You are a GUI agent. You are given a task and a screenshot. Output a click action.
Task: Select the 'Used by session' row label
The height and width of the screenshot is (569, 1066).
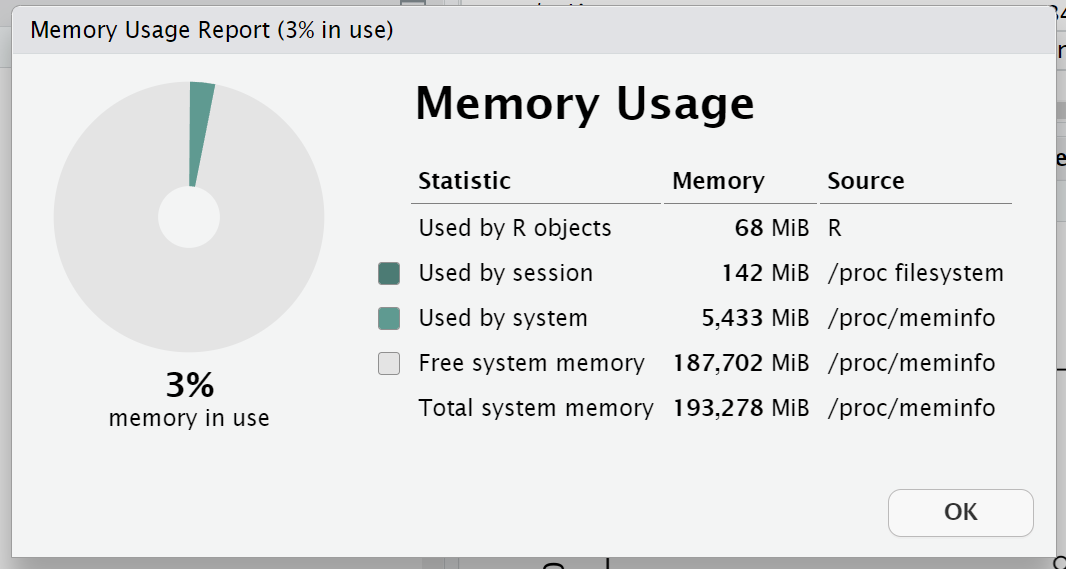click(505, 273)
